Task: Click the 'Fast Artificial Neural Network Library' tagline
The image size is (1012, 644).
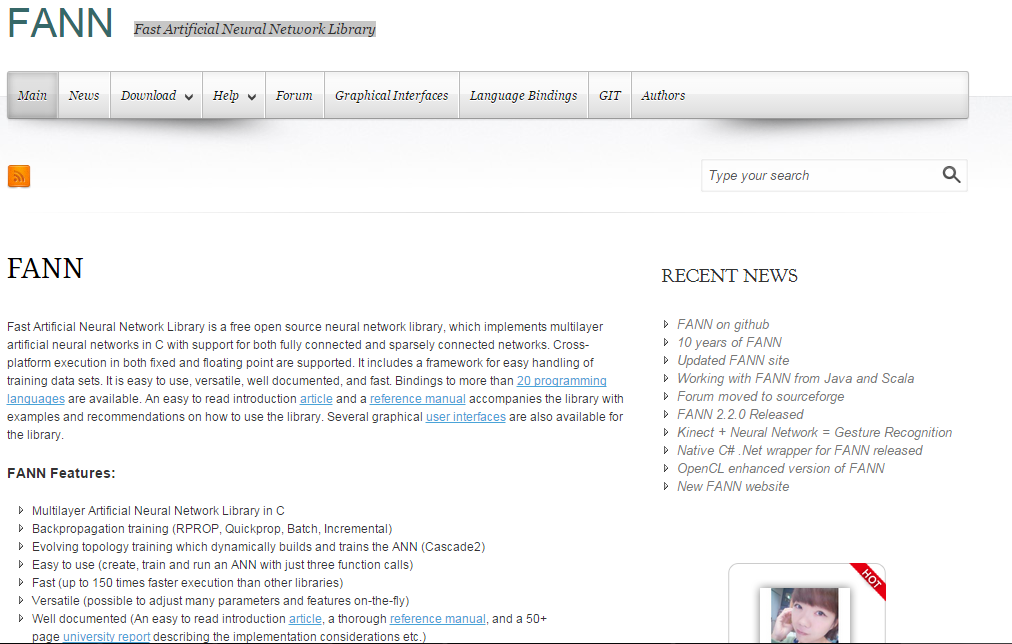Action: (x=255, y=29)
